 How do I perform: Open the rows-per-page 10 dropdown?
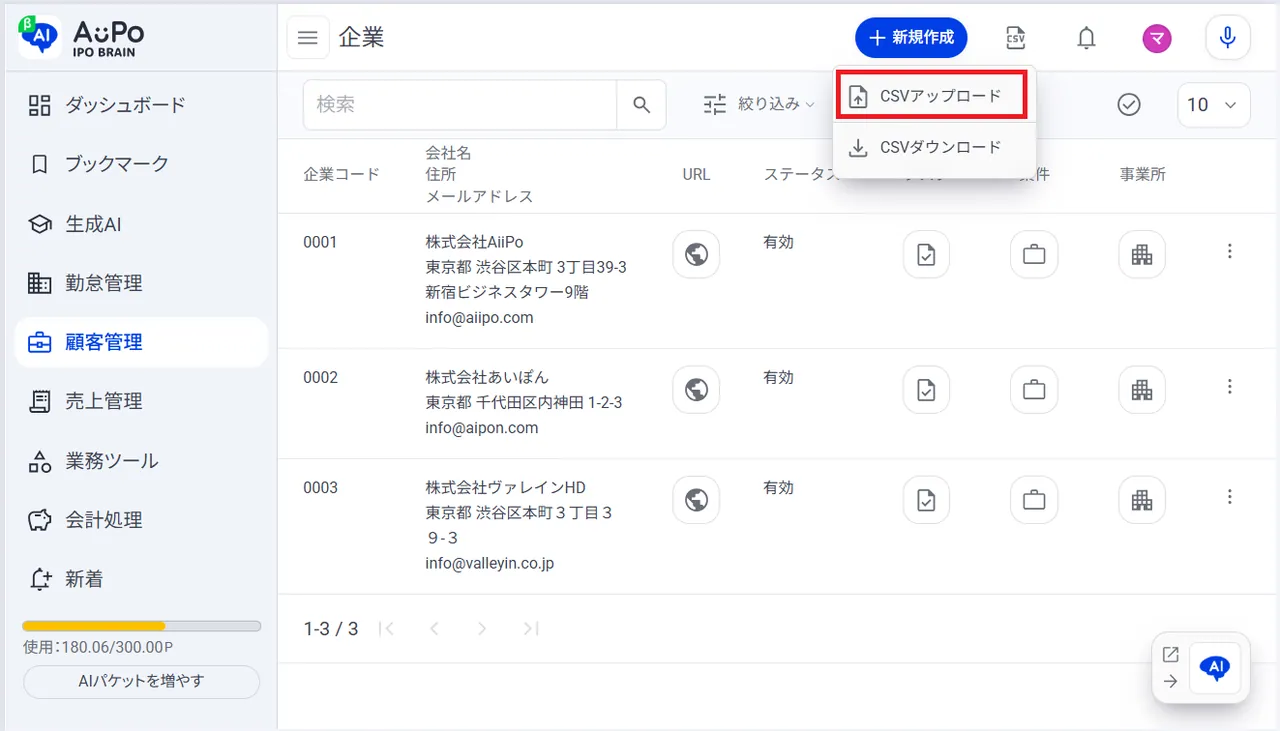coord(1214,105)
